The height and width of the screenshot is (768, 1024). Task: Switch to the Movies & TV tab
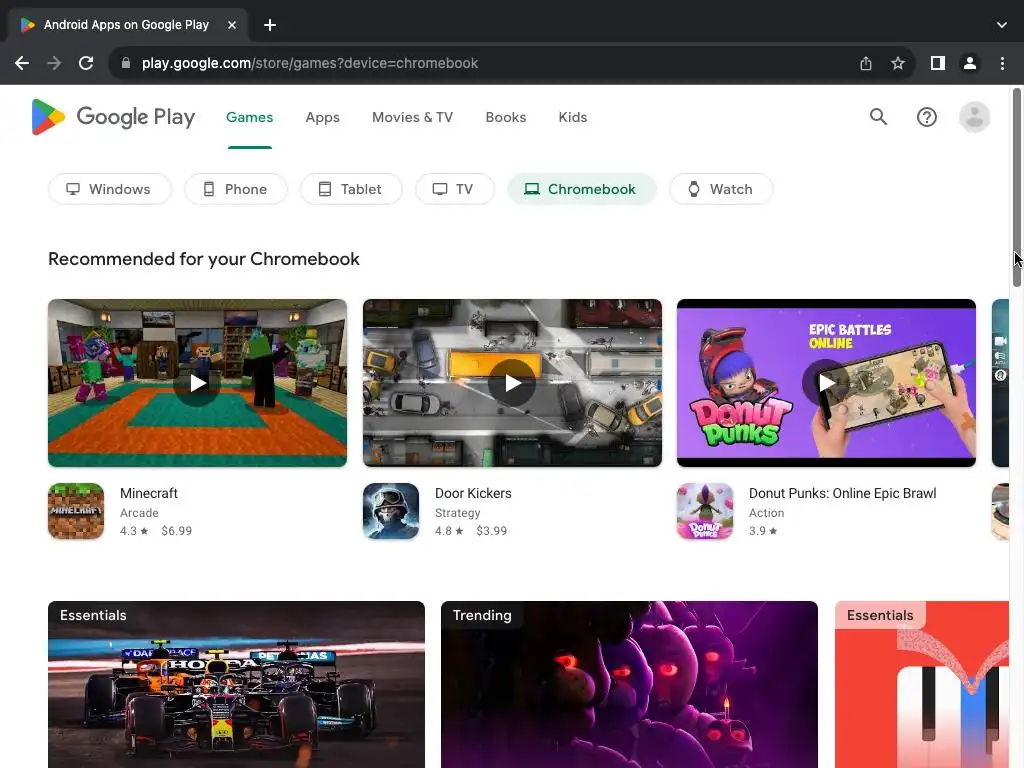[412, 118]
